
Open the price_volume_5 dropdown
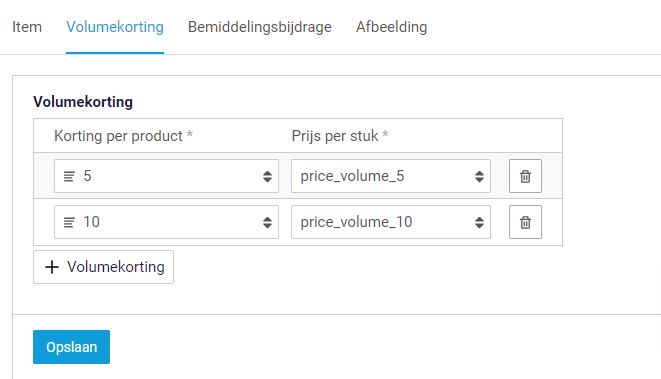[x=391, y=176]
